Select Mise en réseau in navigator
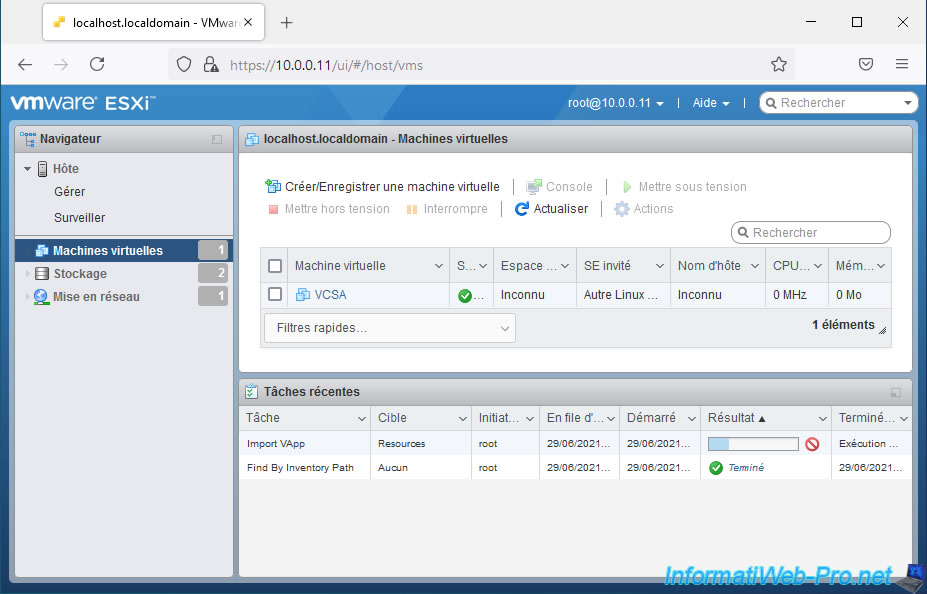Screen dimensions: 927x594 96,297
